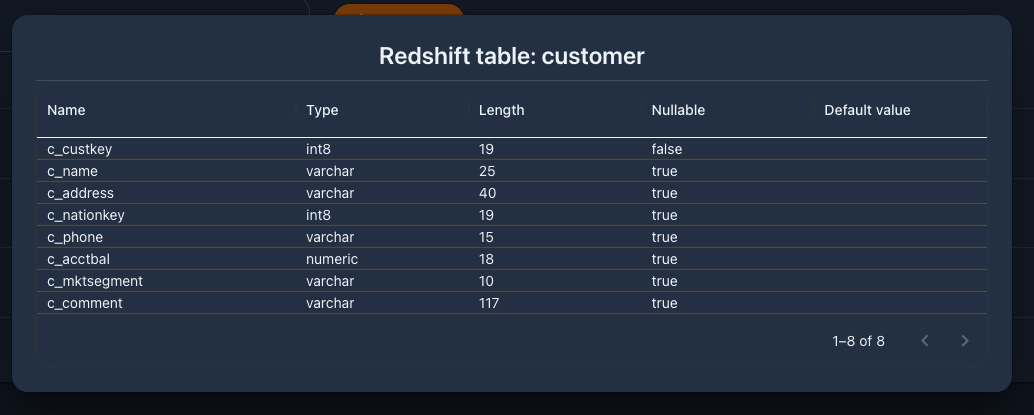
Task: Select the c_mktsegment row
Action: (x=512, y=281)
